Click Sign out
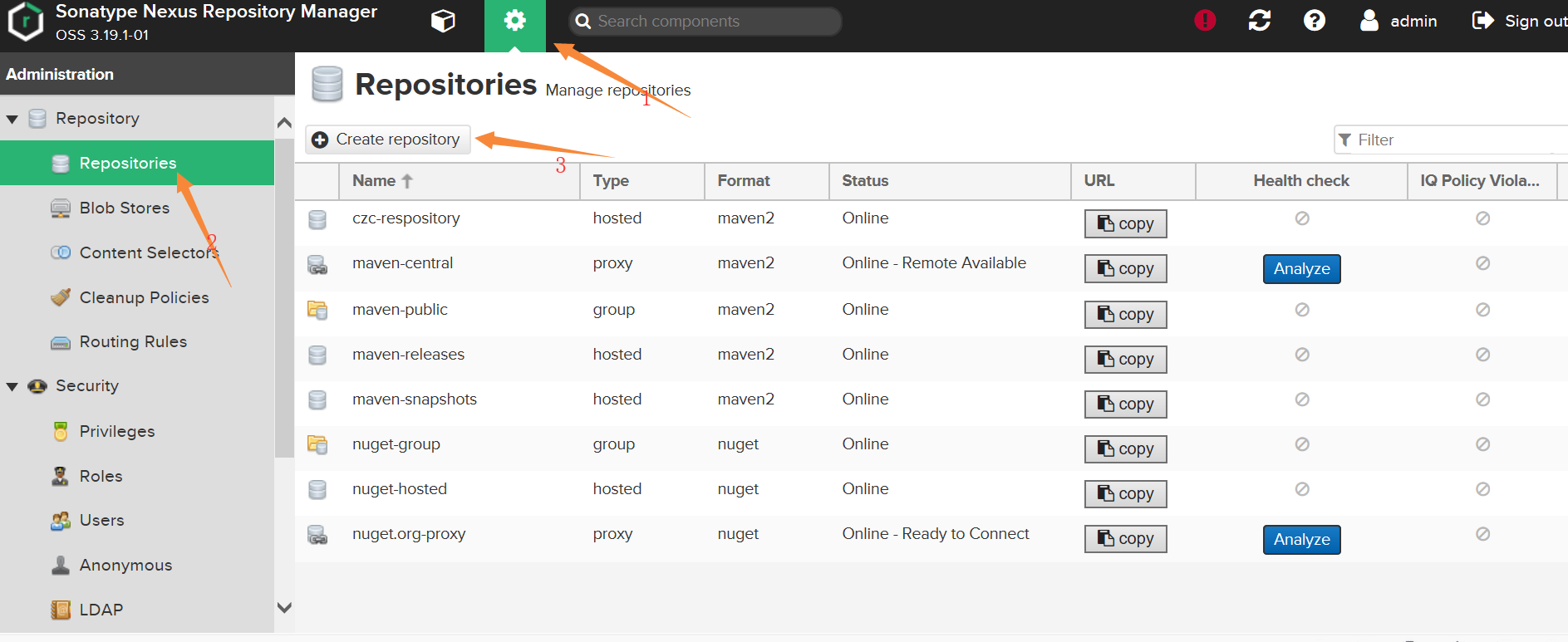 (1520, 21)
